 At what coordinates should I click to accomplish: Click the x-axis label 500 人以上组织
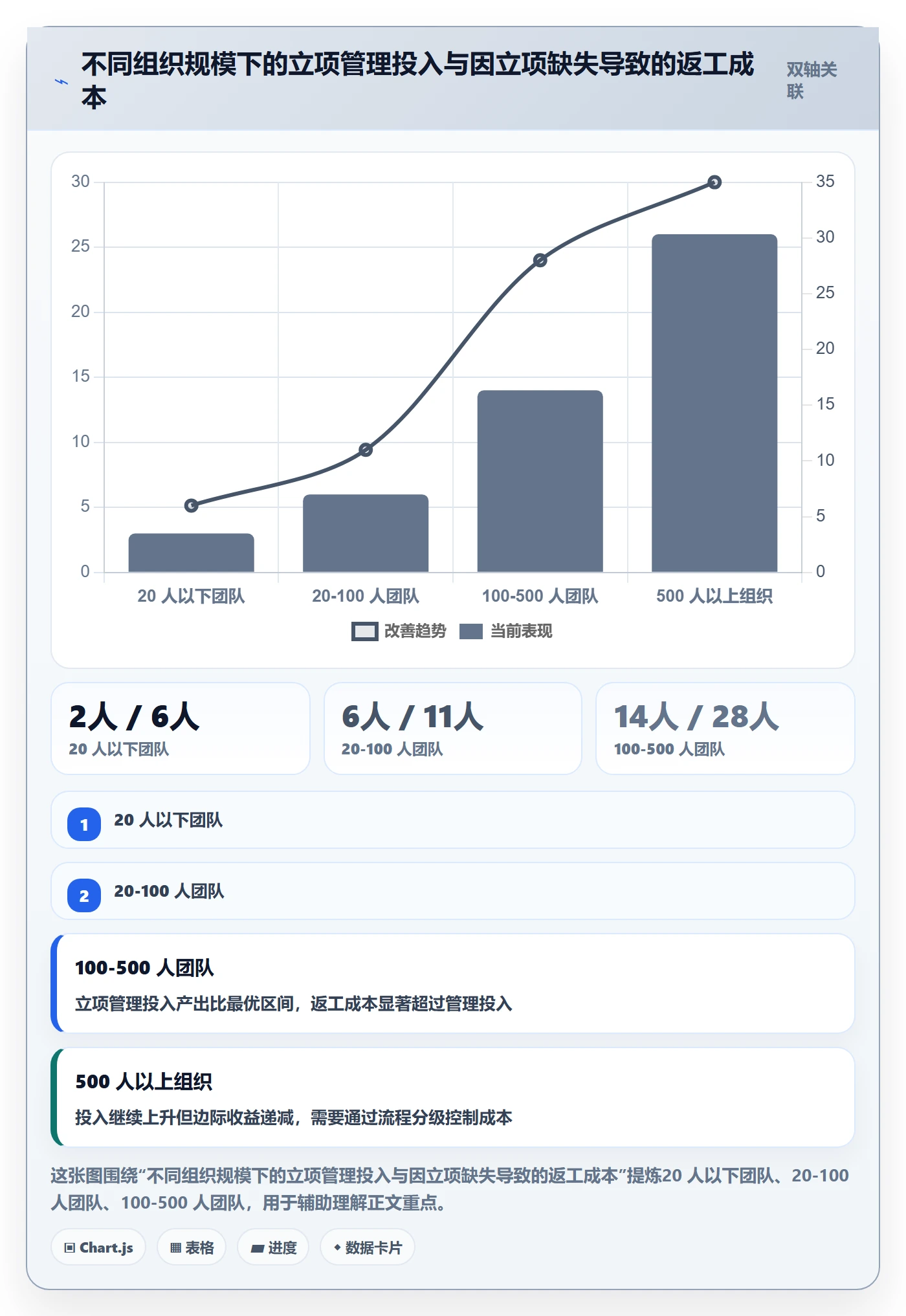[714, 596]
